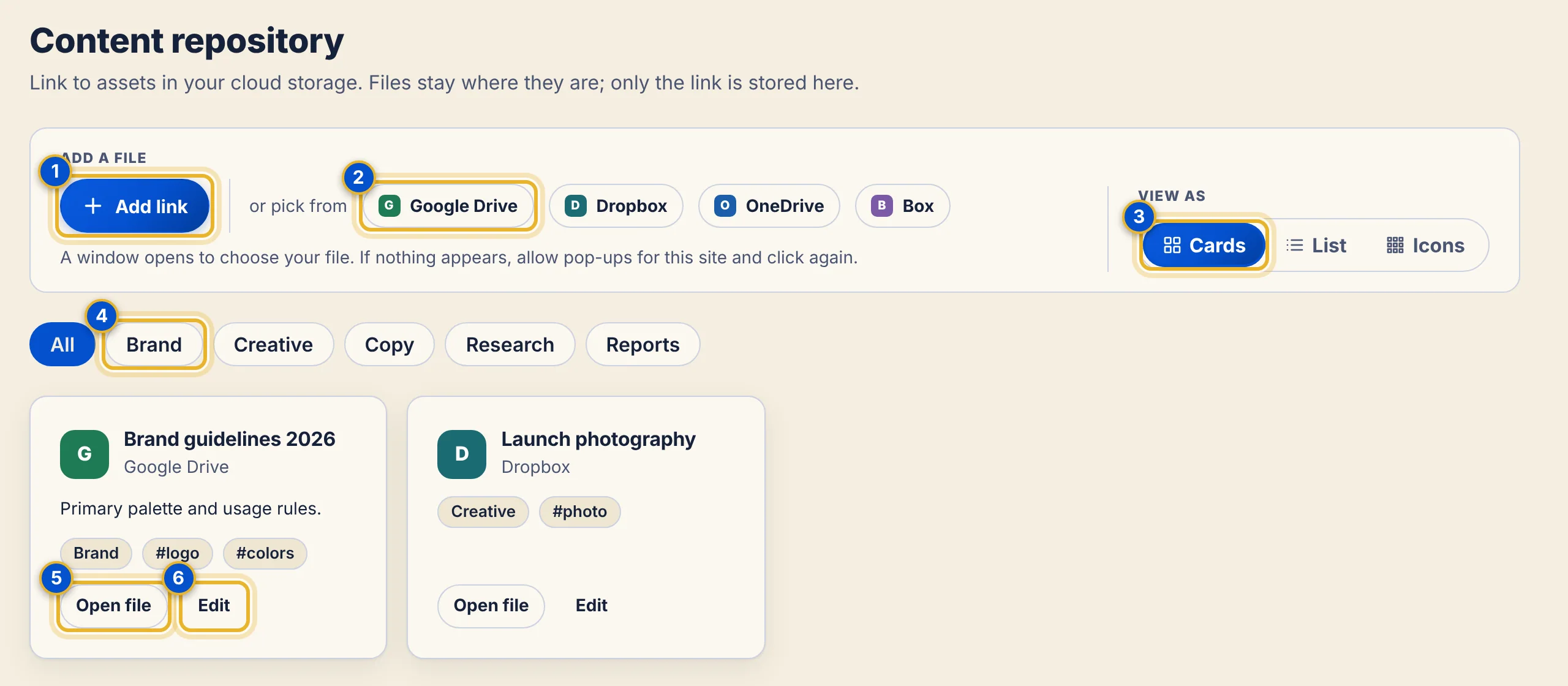This screenshot has width=1568, height=686.
Task: Click the 'VIEW AS' label
Action: point(1172,195)
